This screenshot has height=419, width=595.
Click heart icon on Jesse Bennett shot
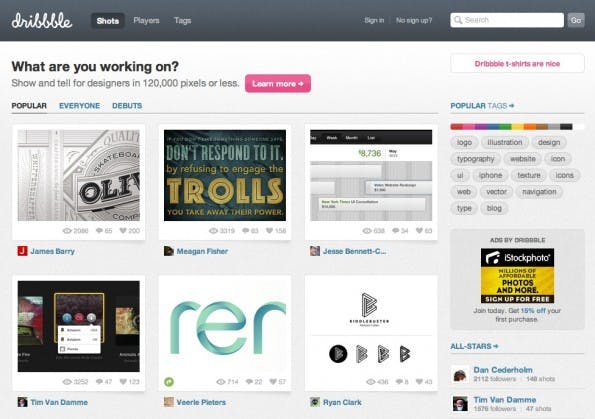point(419,230)
